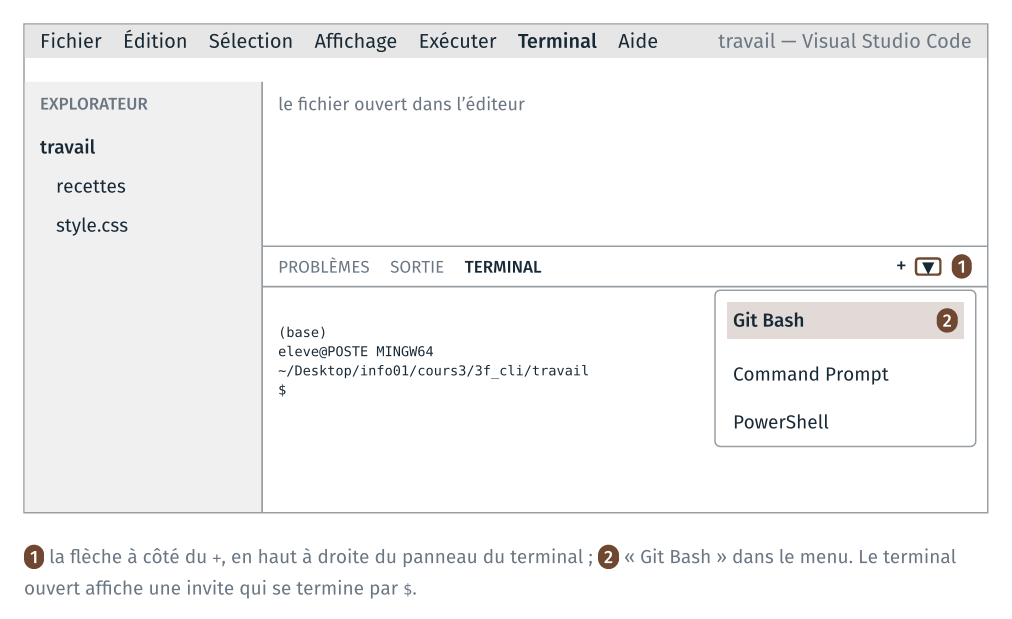Image resolution: width=1012 pixels, height=619 pixels.
Task: Click the eleve@POSTE MINGW64 line
Action: pos(356,352)
